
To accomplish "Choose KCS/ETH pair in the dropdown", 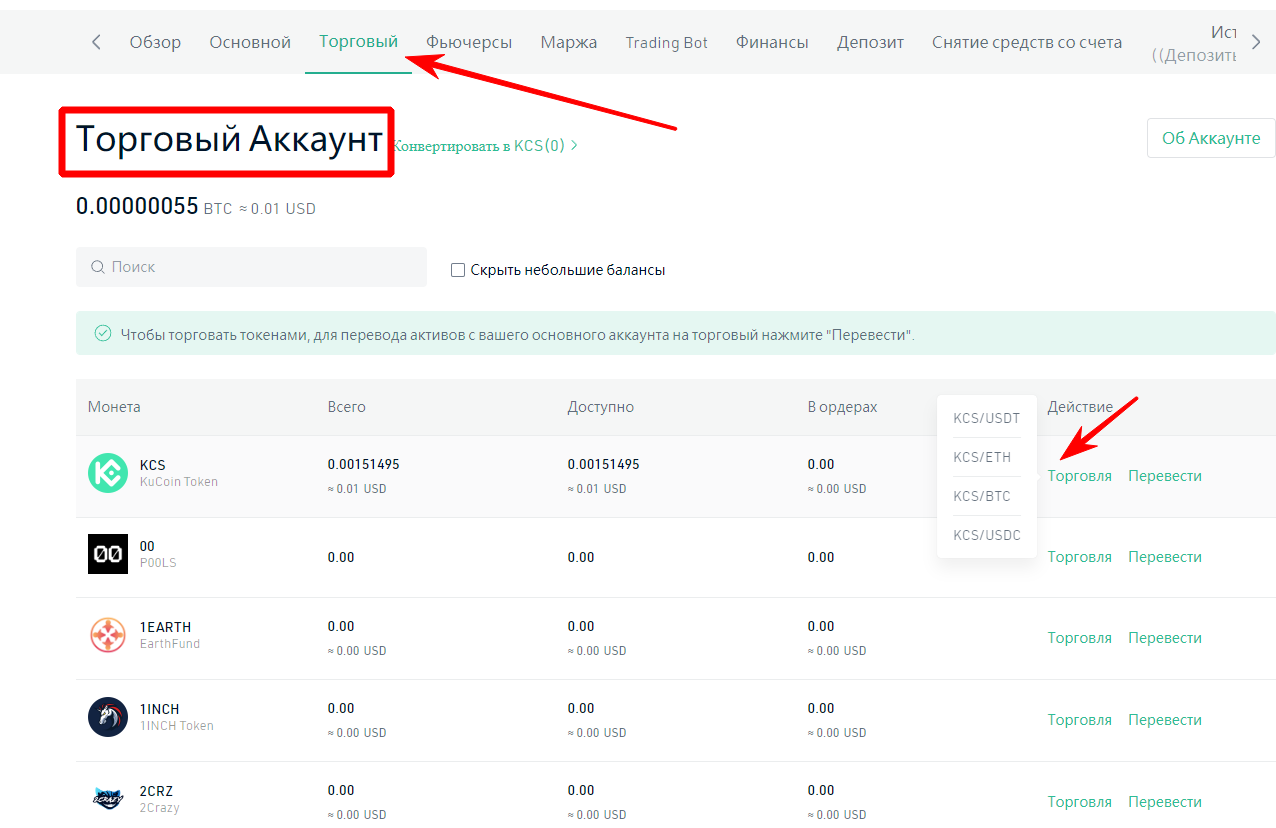I will point(982,457).
